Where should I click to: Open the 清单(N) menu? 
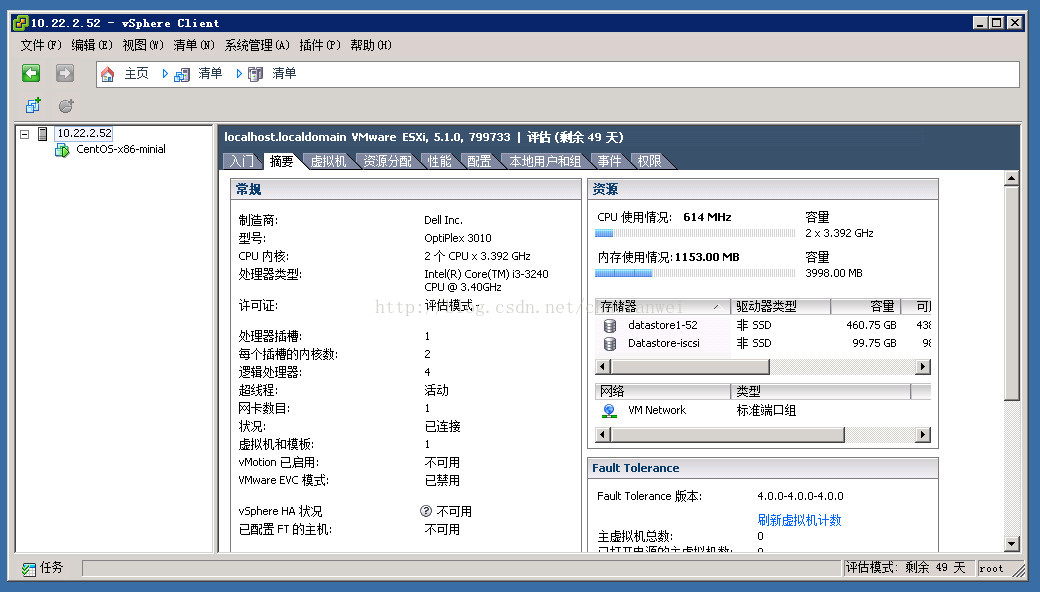(194, 45)
